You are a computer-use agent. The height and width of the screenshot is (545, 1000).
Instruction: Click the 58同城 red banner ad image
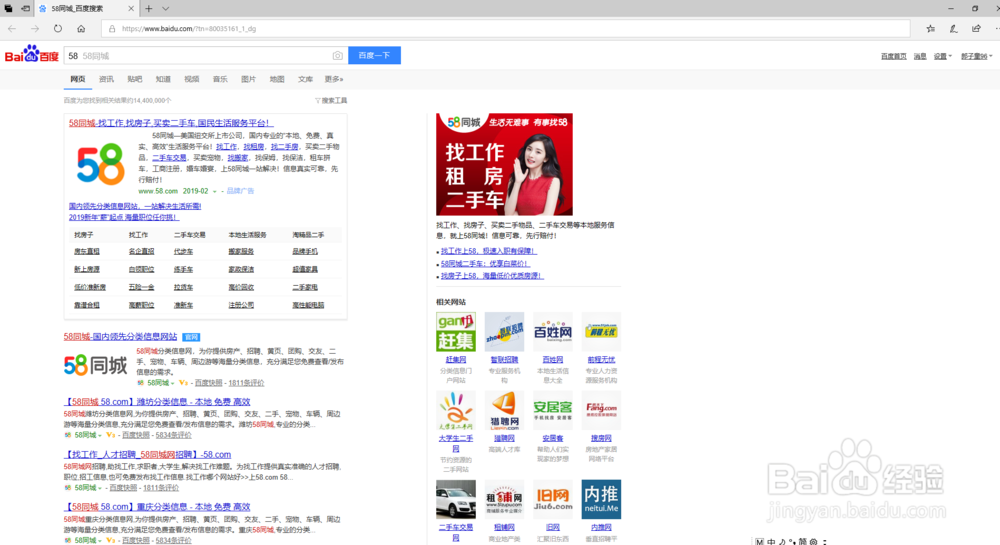[x=504, y=164]
